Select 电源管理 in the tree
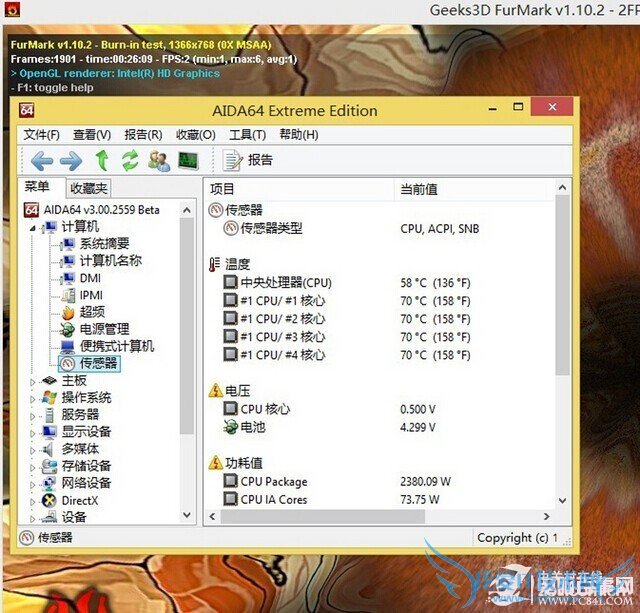Viewport: 640px width, 613px height. 104,329
